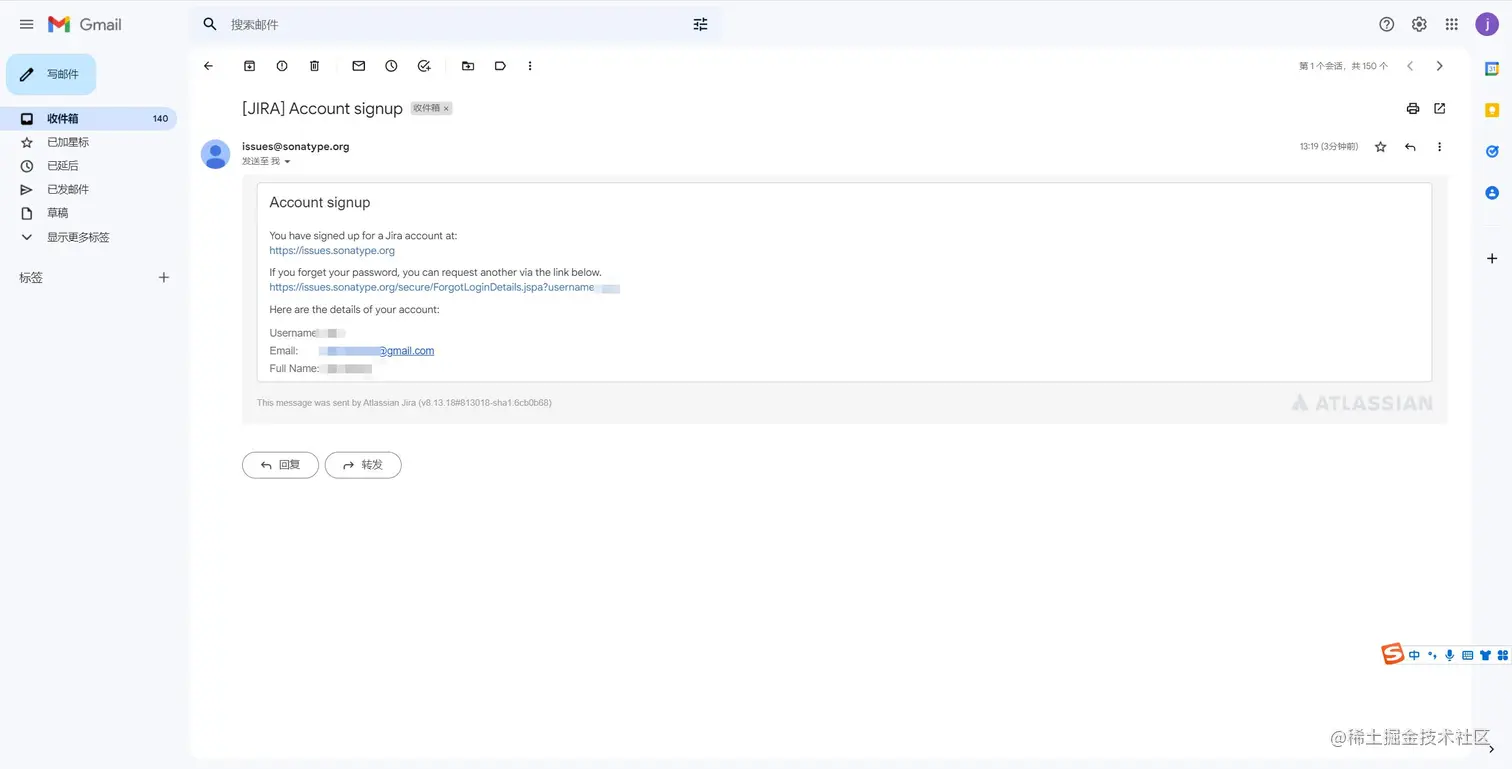This screenshot has width=1512, height=769.
Task: Remove the 收件箱 label from the email
Action: click(x=446, y=108)
